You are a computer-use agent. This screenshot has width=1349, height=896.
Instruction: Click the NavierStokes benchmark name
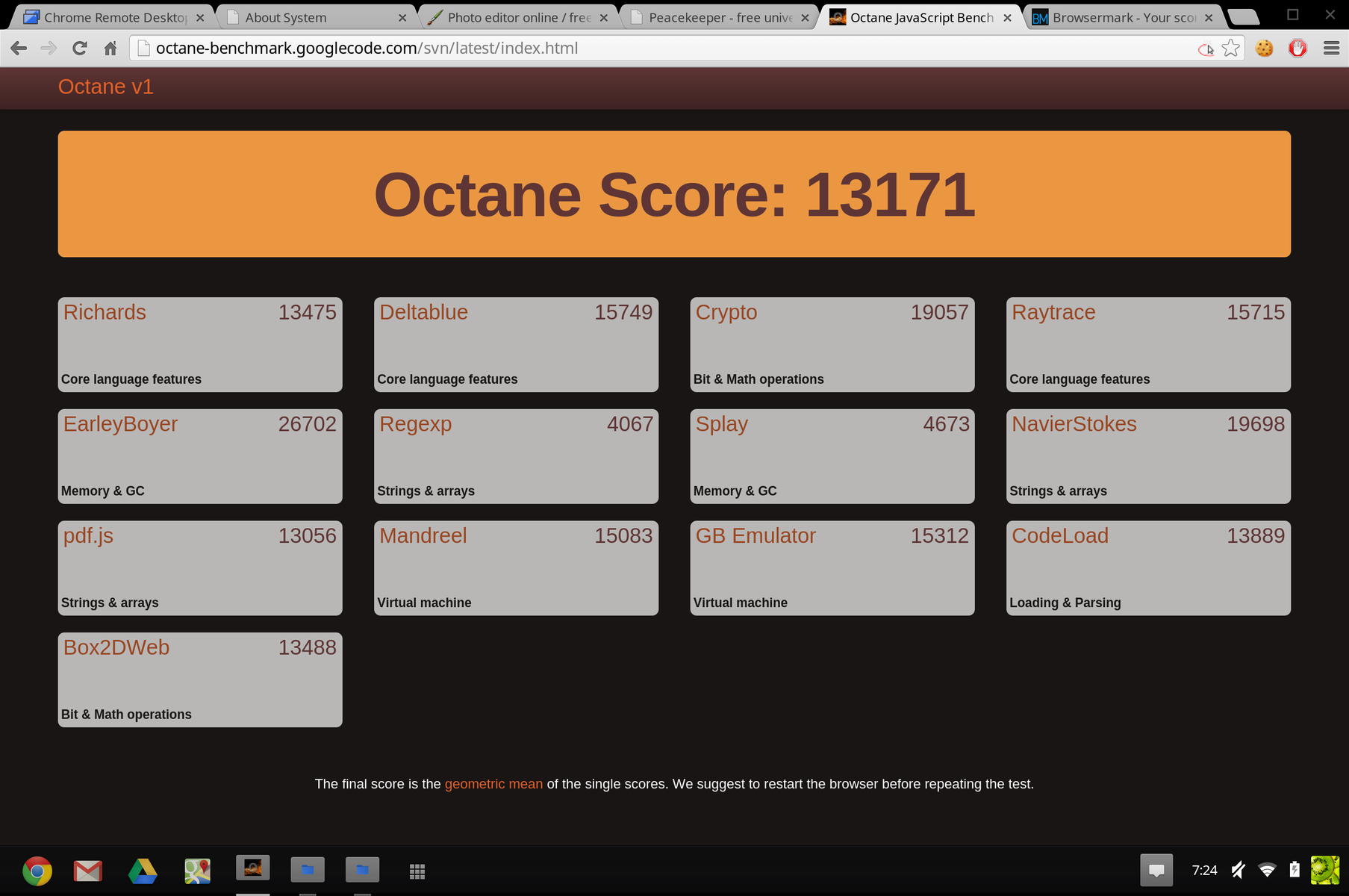click(x=1074, y=424)
